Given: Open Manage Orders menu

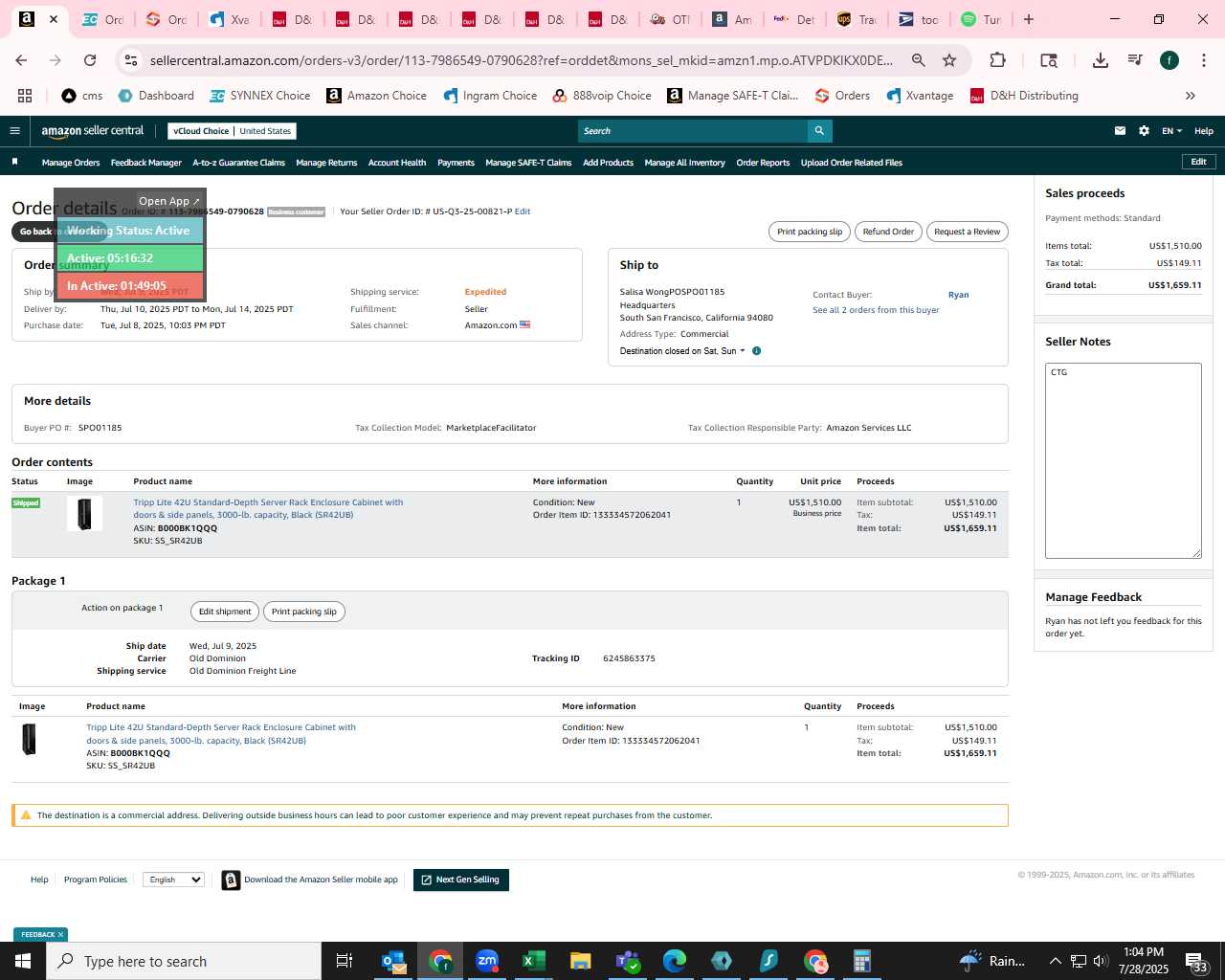Looking at the screenshot, I should click(71, 163).
